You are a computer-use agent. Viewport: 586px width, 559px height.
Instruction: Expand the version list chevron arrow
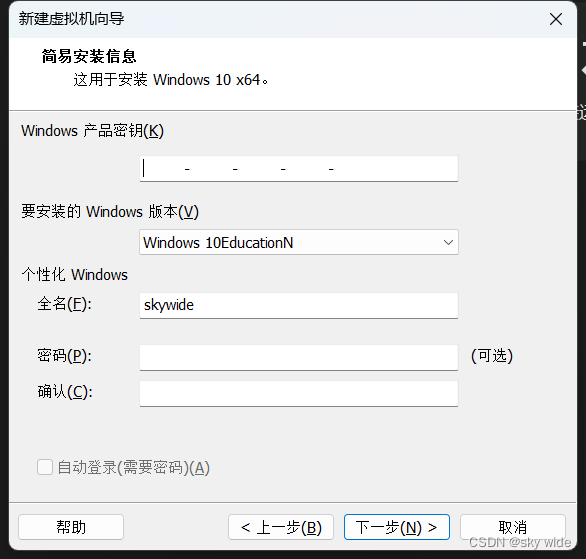tap(448, 243)
